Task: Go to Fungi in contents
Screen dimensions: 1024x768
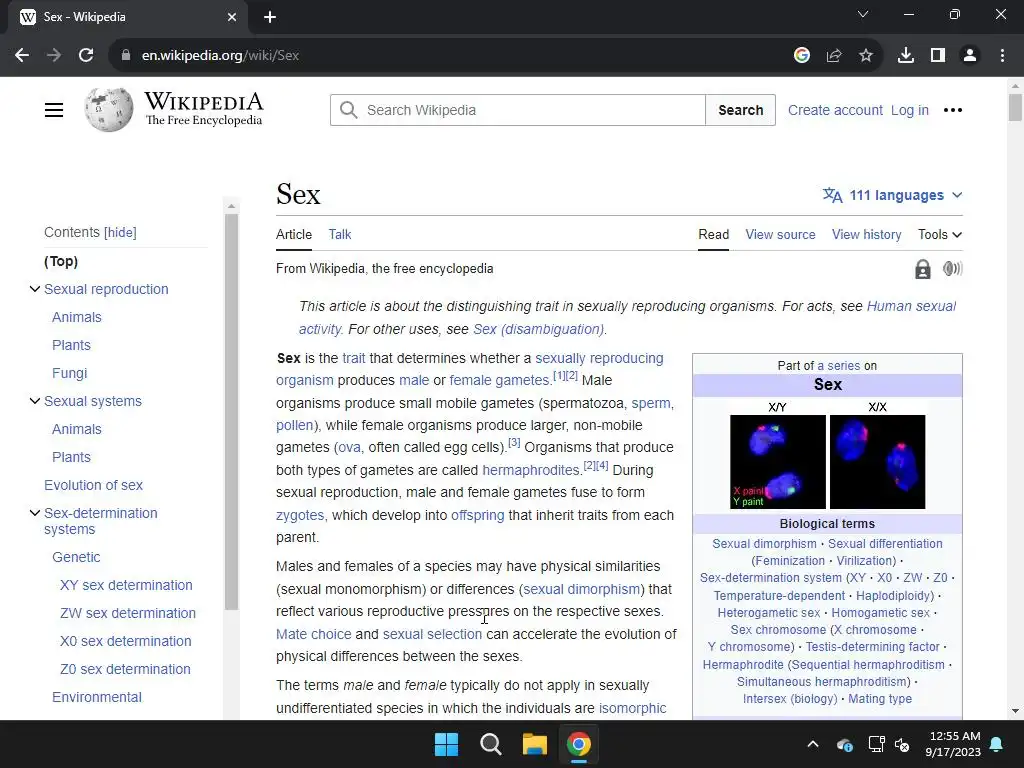Action: click(x=69, y=373)
